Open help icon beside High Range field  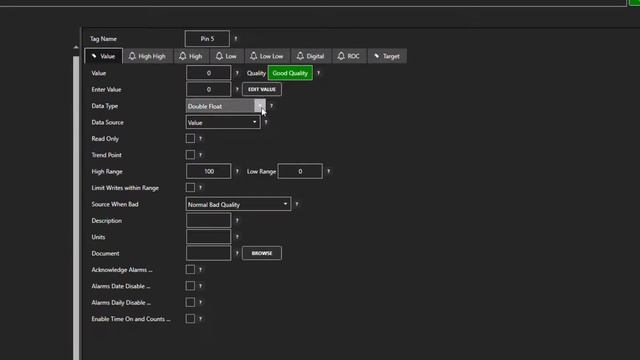[237, 171]
